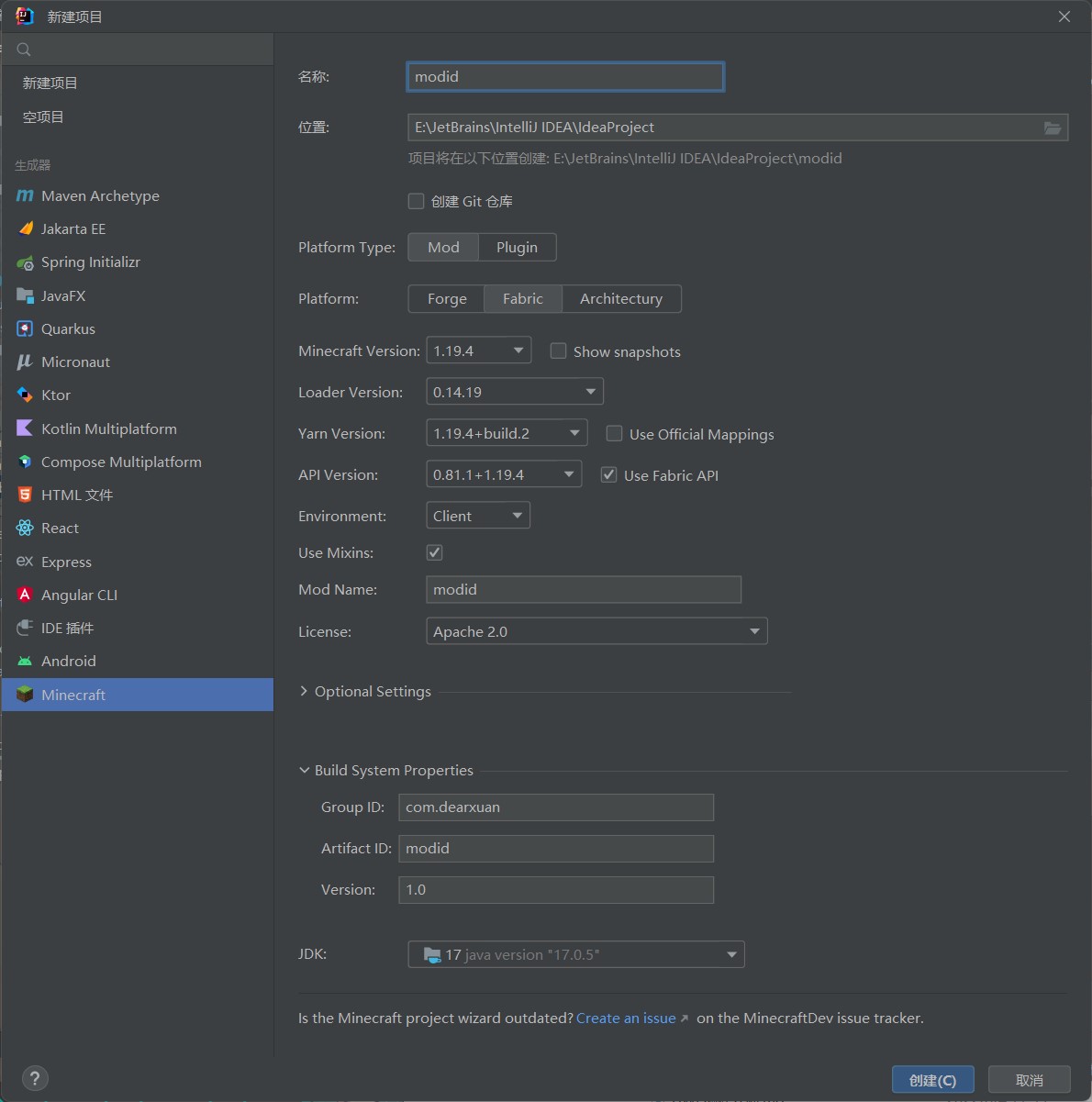Click the Android robot icon
1092x1102 pixels.
click(25, 661)
